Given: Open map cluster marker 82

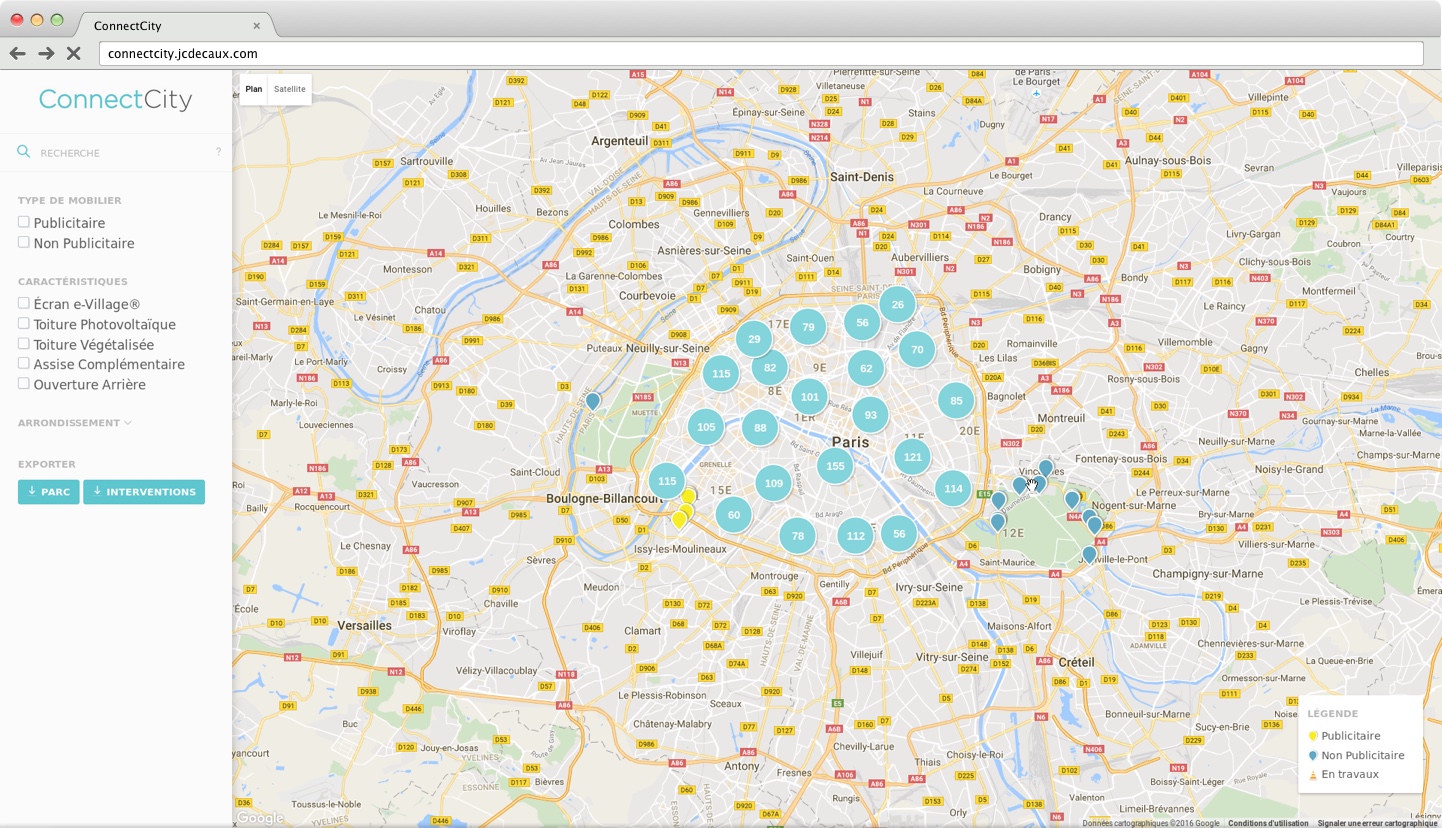Looking at the screenshot, I should [770, 368].
